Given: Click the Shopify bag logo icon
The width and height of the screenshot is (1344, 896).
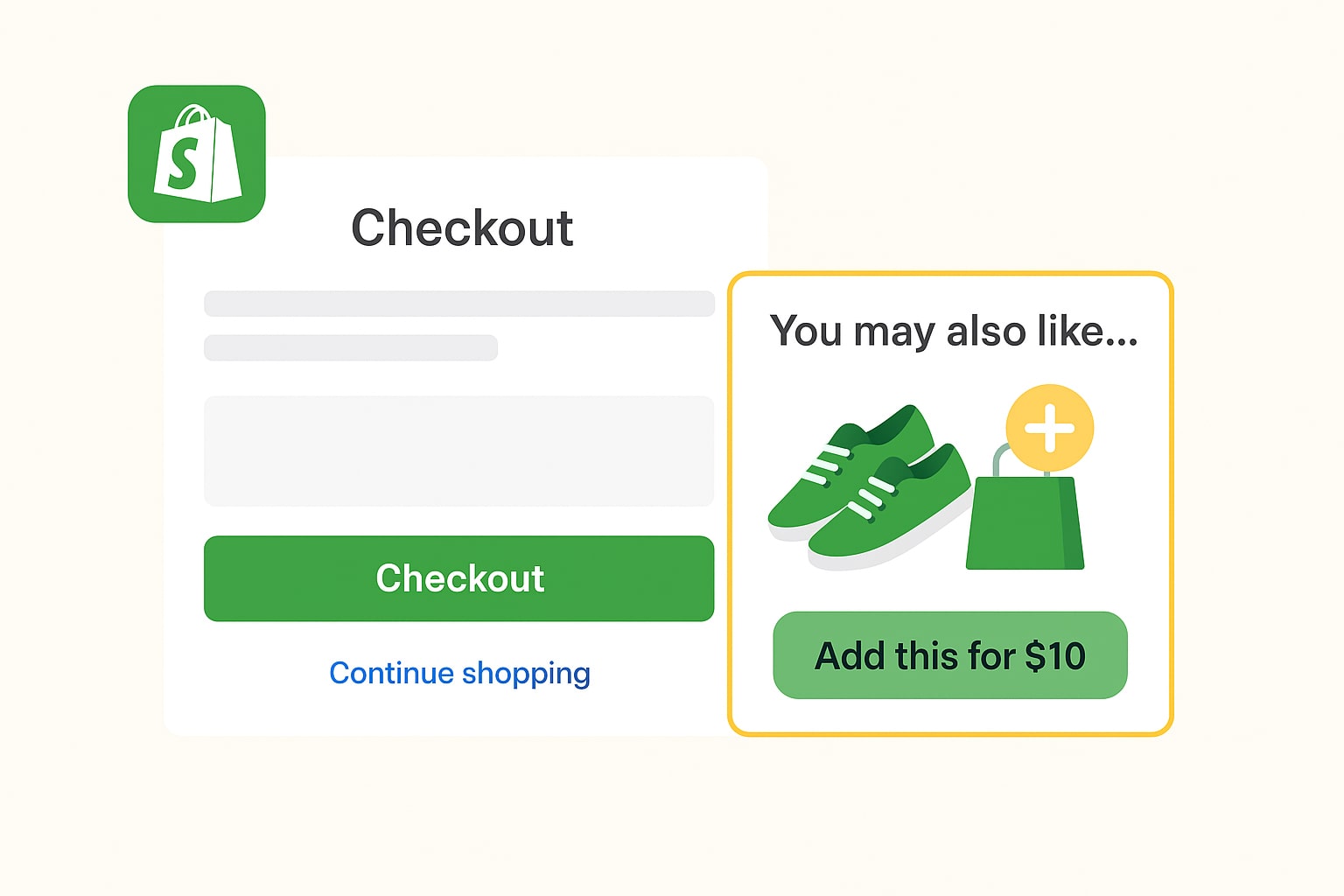Looking at the screenshot, I should (x=197, y=154).
